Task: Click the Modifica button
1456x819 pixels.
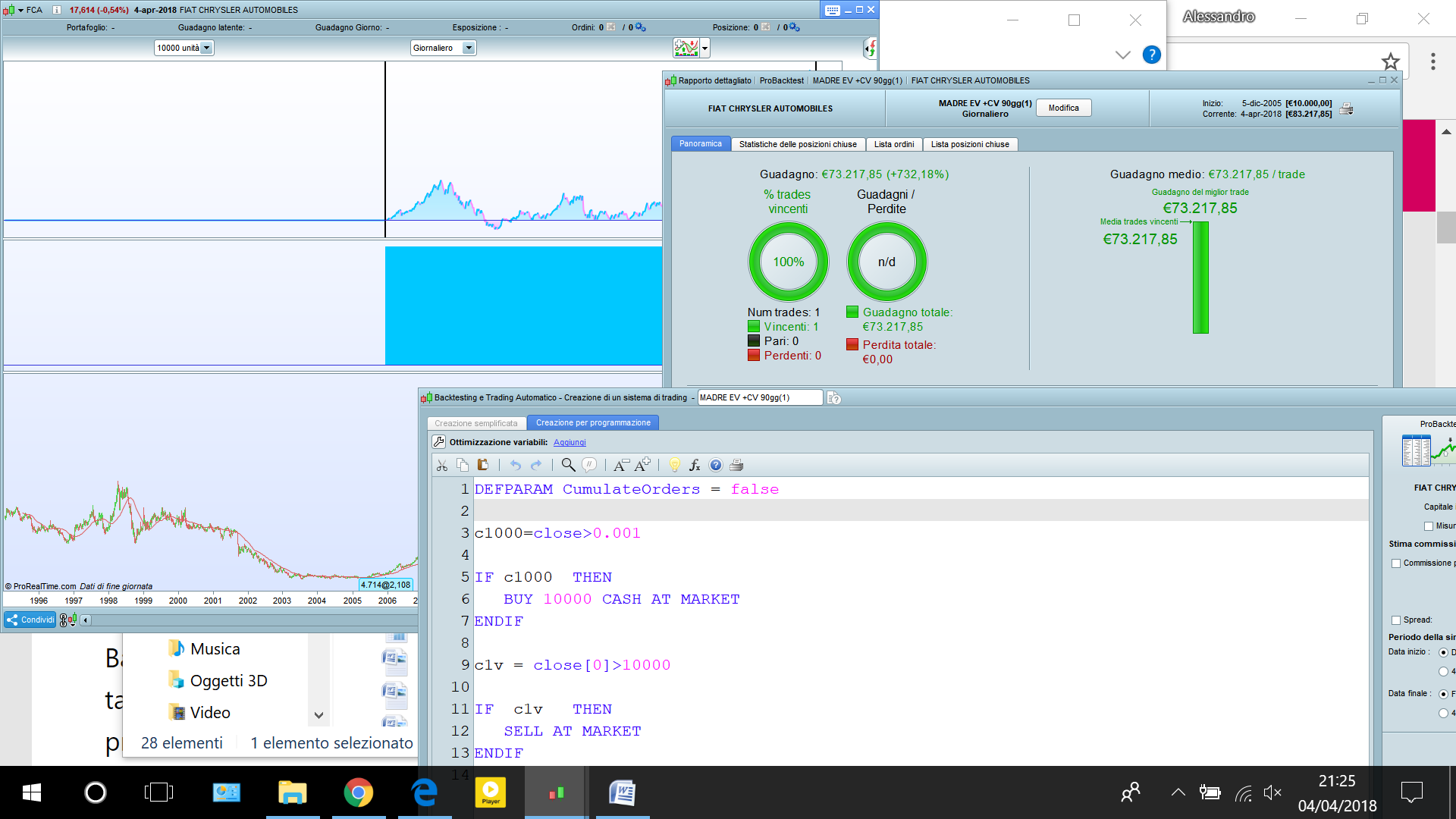Action: pos(1063,108)
